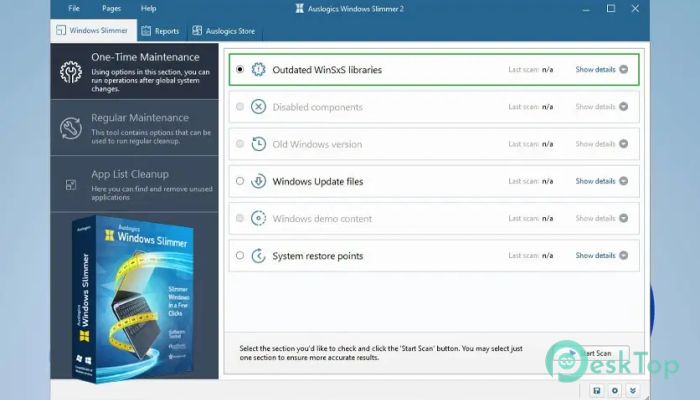Open the App List Cleanup section
The height and width of the screenshot is (400, 700).
[x=134, y=184]
